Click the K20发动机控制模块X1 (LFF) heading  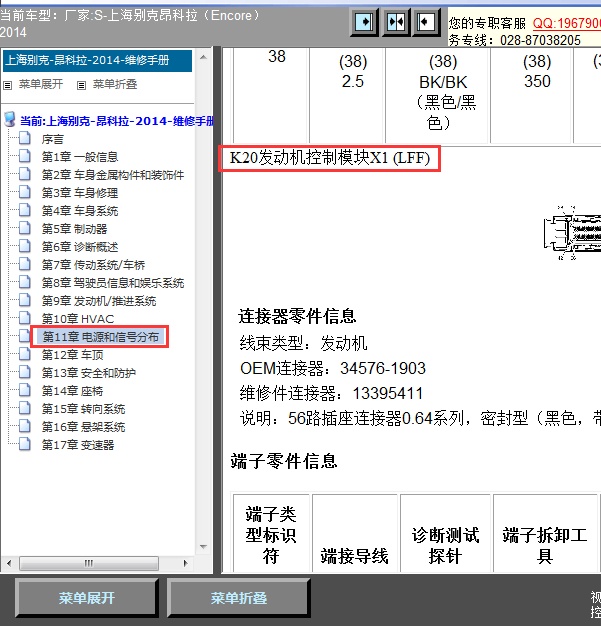(x=329, y=158)
